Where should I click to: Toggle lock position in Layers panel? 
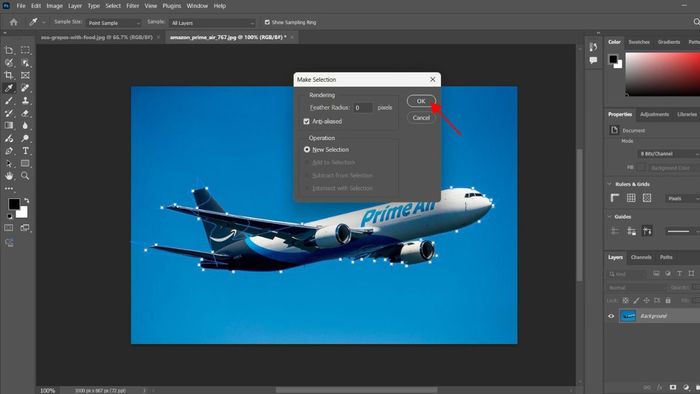click(x=646, y=300)
